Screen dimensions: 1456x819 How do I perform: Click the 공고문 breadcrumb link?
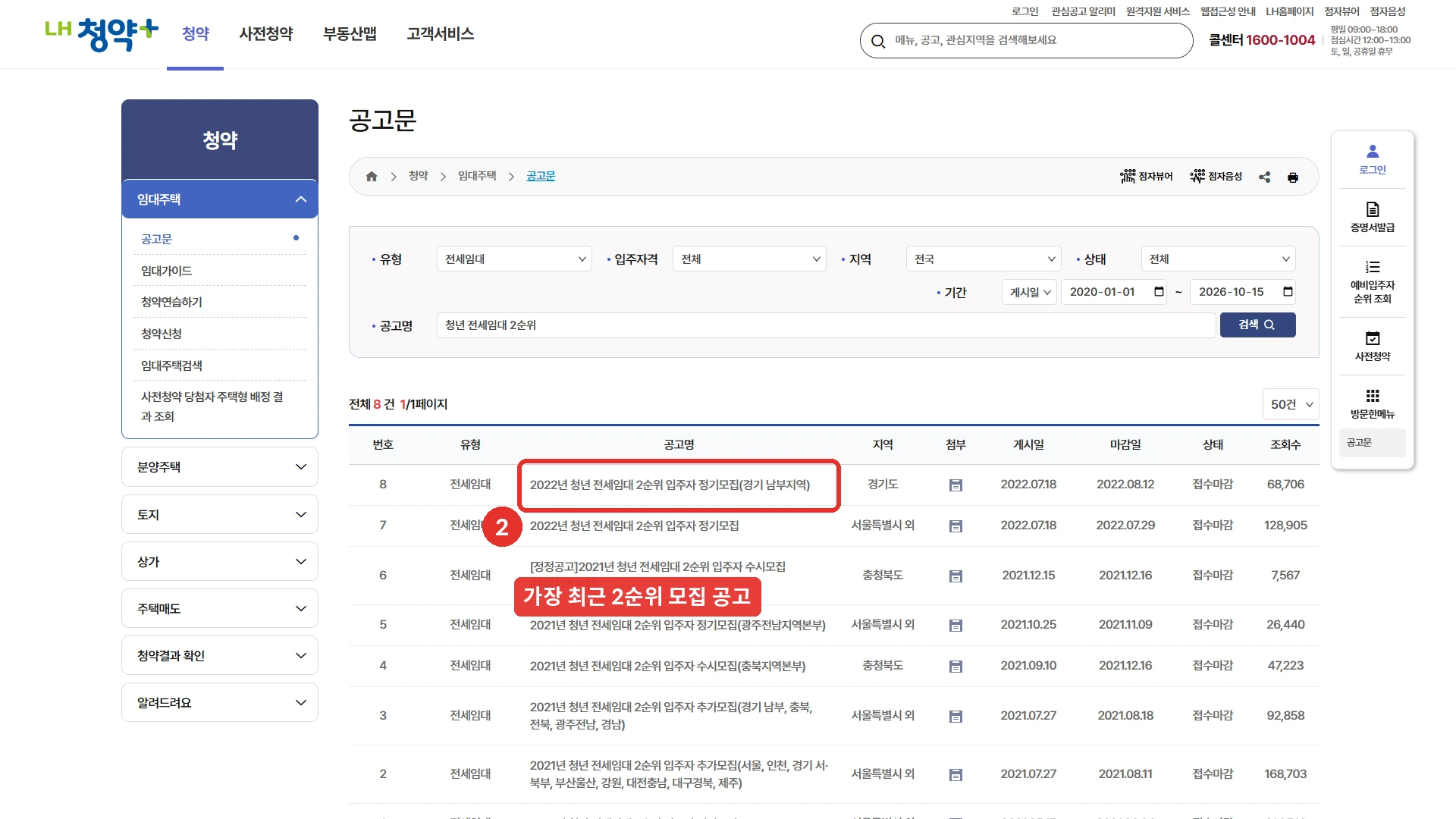click(x=541, y=176)
